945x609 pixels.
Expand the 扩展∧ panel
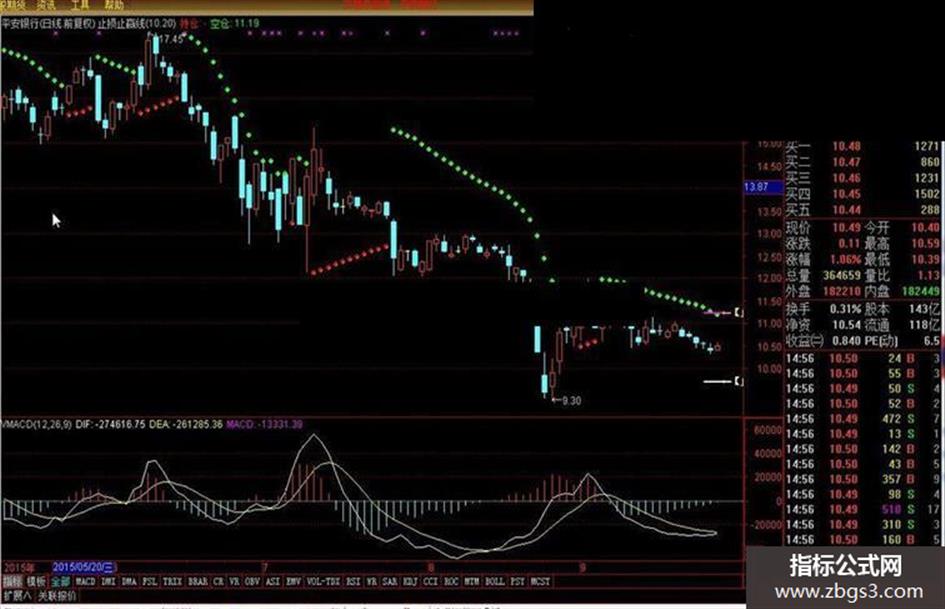tap(17, 596)
